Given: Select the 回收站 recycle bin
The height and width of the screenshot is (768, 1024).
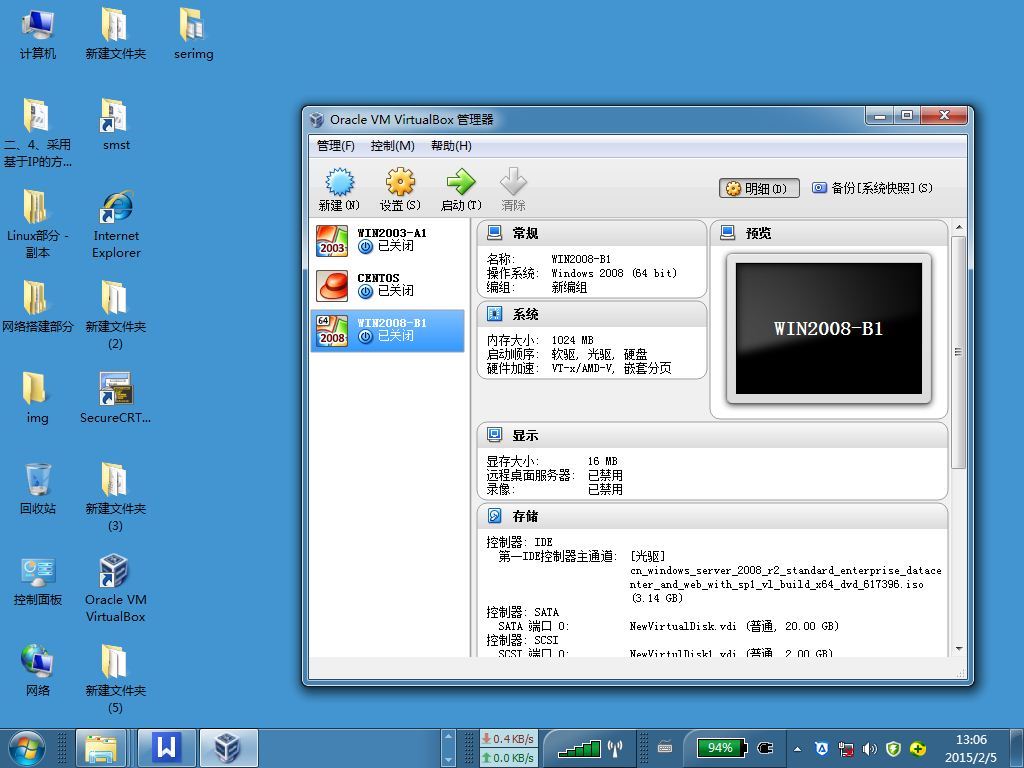Looking at the screenshot, I should (x=37, y=488).
